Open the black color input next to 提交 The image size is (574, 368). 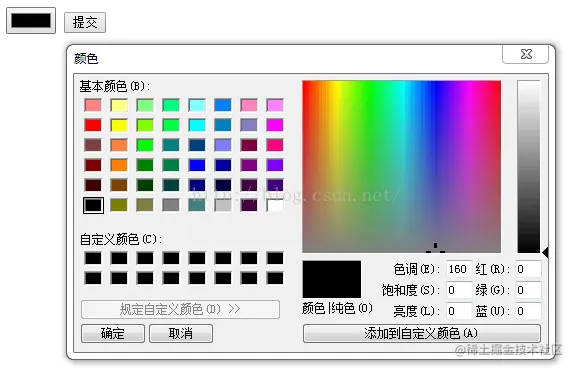click(x=31, y=21)
